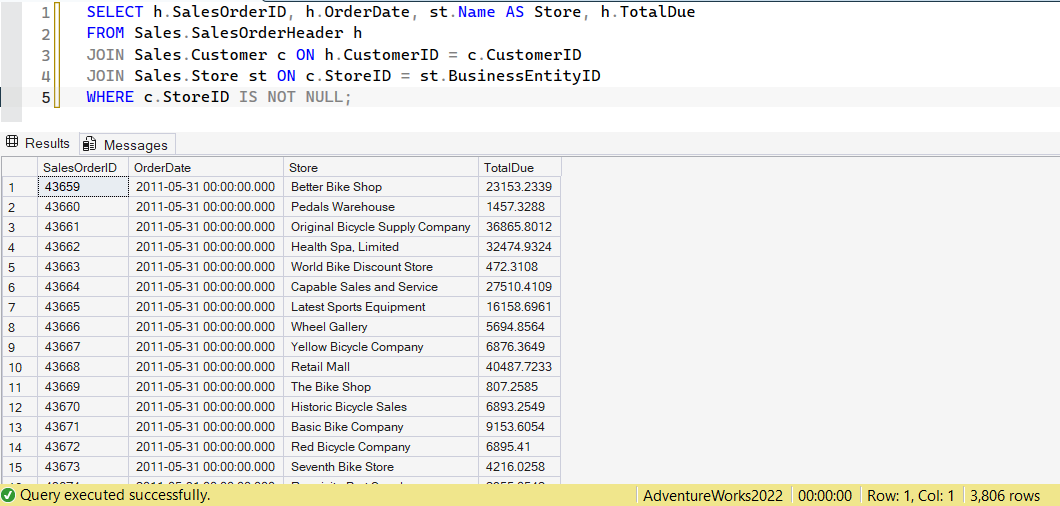Select the cell containing 43659
1060x506 pixels.
tap(82, 187)
